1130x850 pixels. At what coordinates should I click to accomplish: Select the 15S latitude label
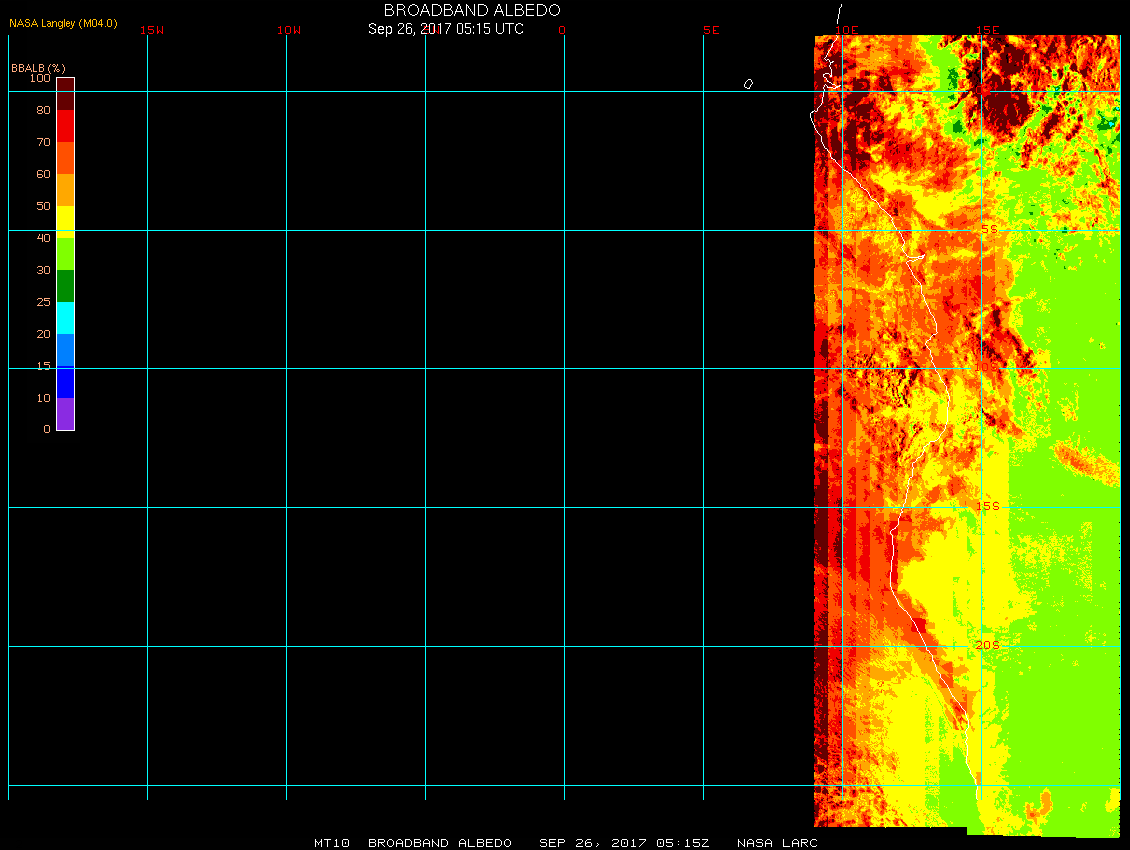point(987,506)
